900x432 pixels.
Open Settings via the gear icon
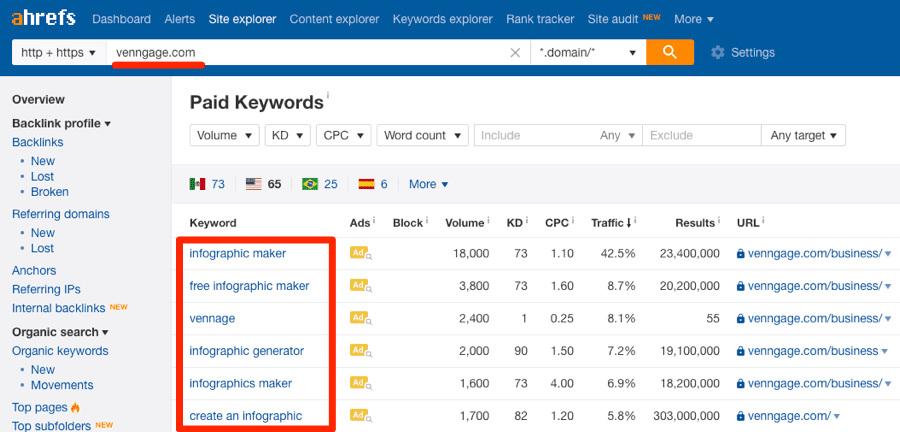tap(717, 53)
